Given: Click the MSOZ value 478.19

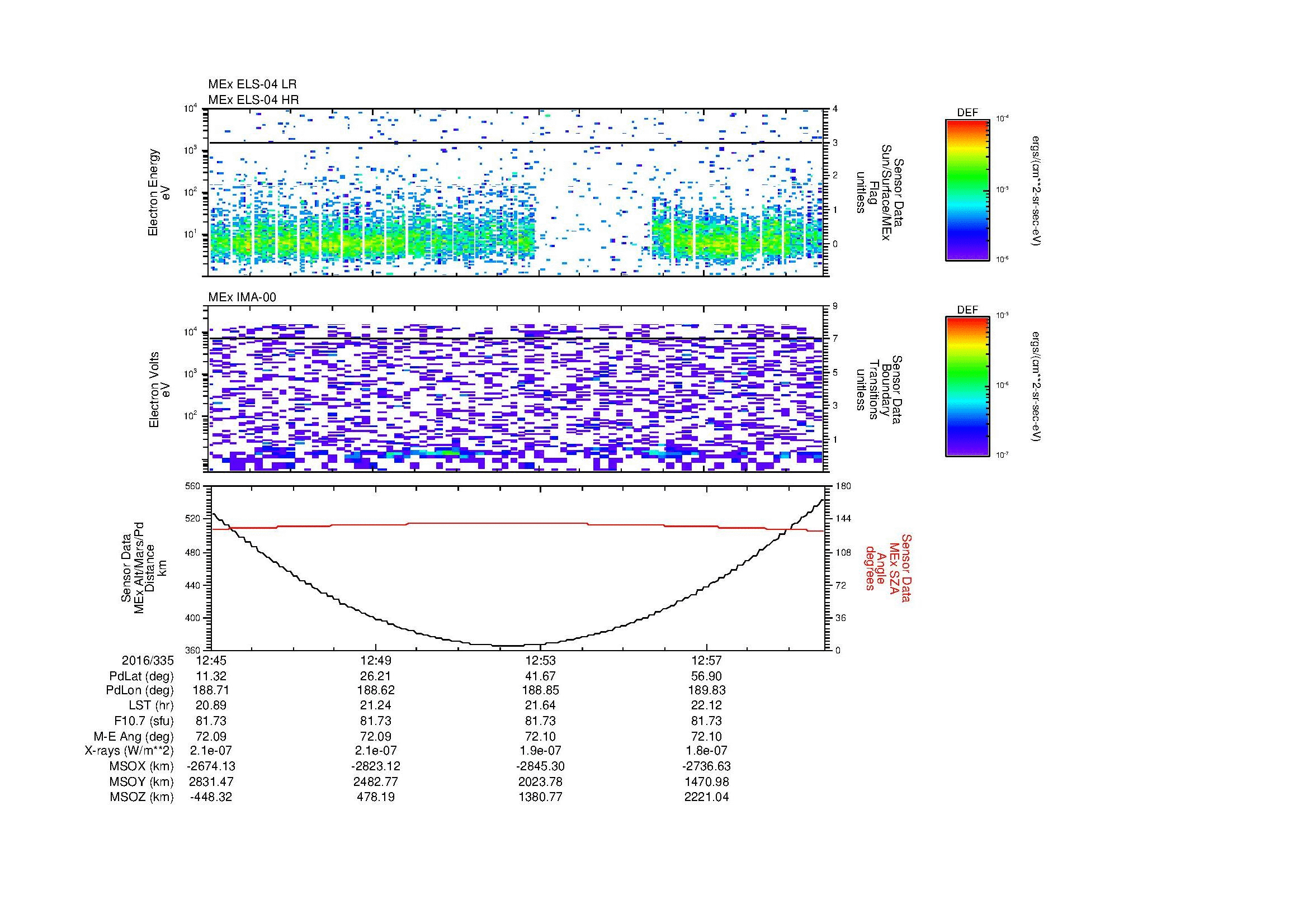Looking at the screenshot, I should [375, 797].
